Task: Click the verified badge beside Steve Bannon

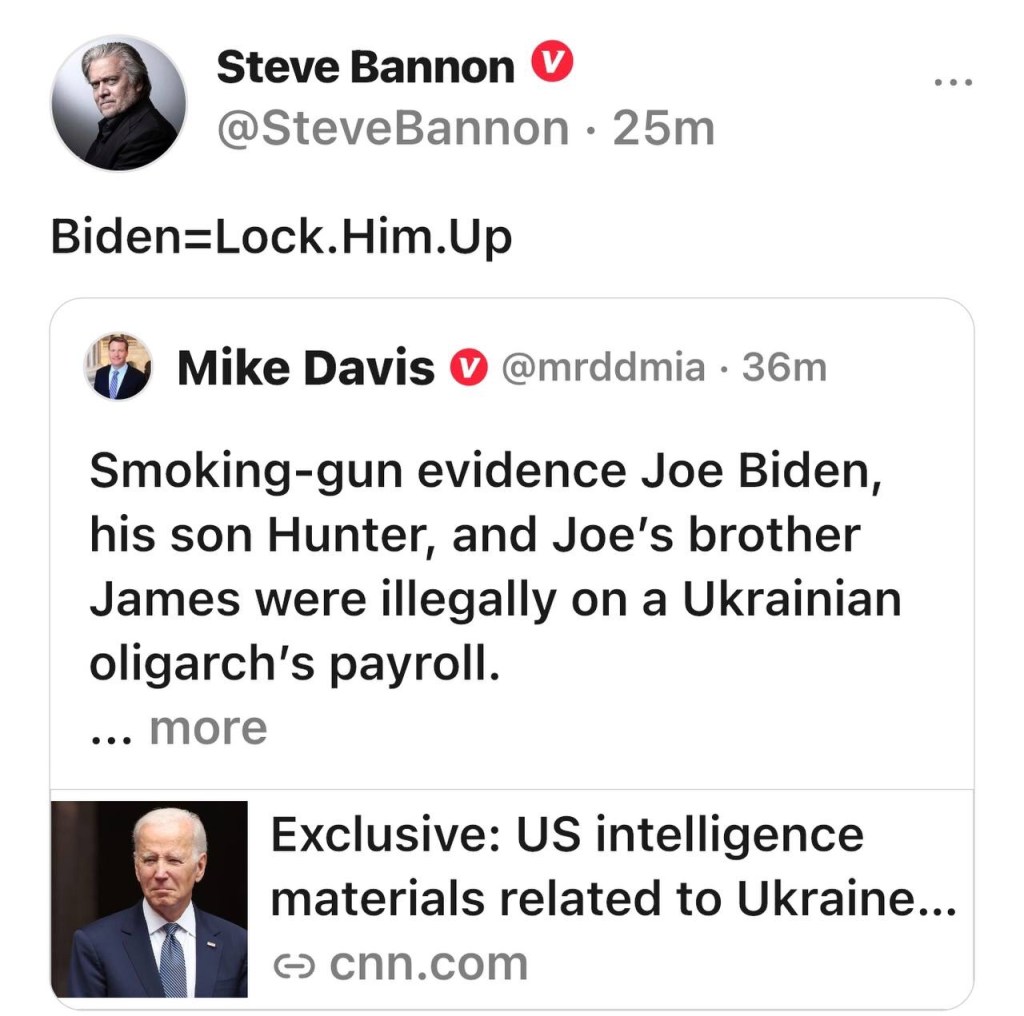Action: pyautogui.click(x=550, y=66)
